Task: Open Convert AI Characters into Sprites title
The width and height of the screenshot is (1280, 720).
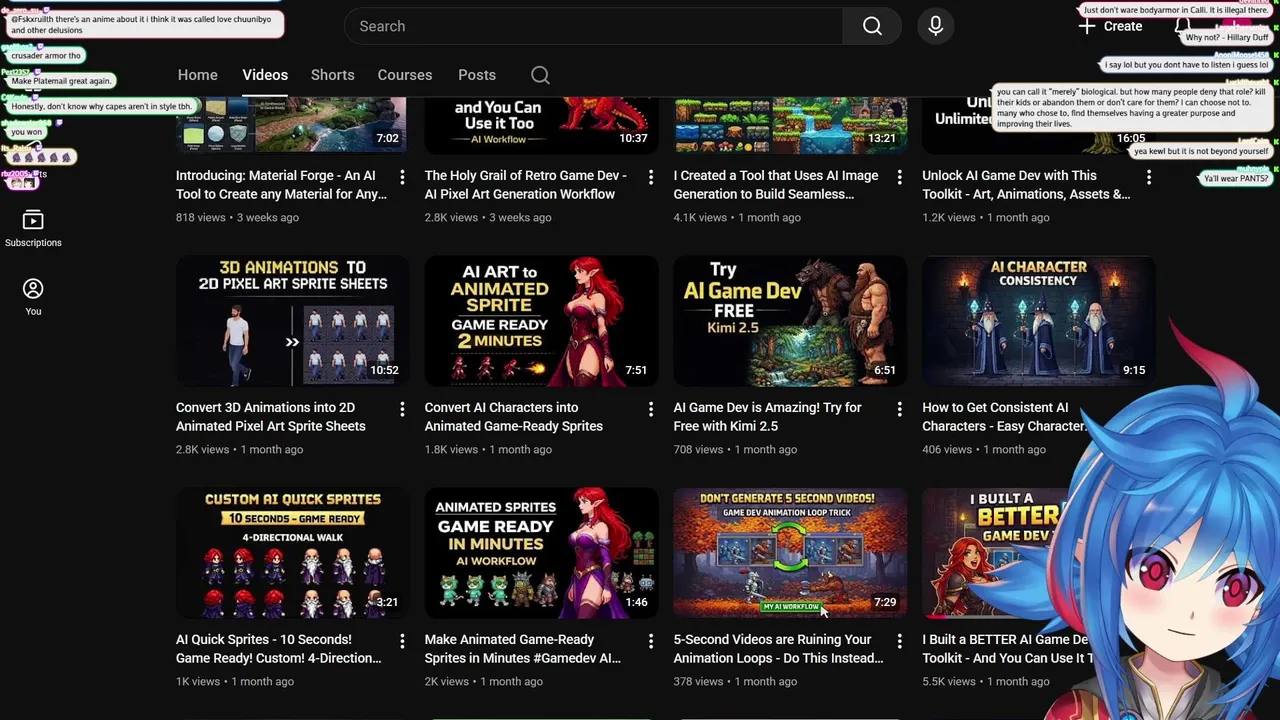Action: (514, 417)
